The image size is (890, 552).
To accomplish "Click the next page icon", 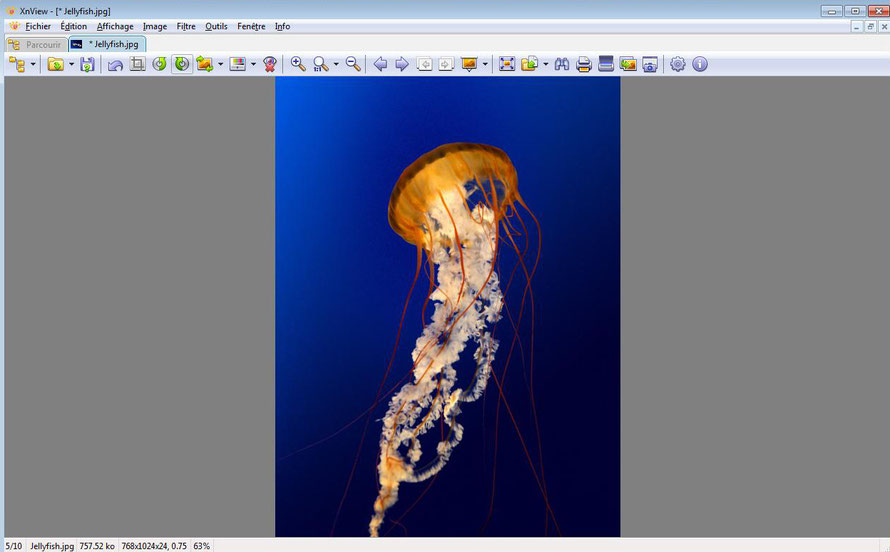I will coord(446,64).
